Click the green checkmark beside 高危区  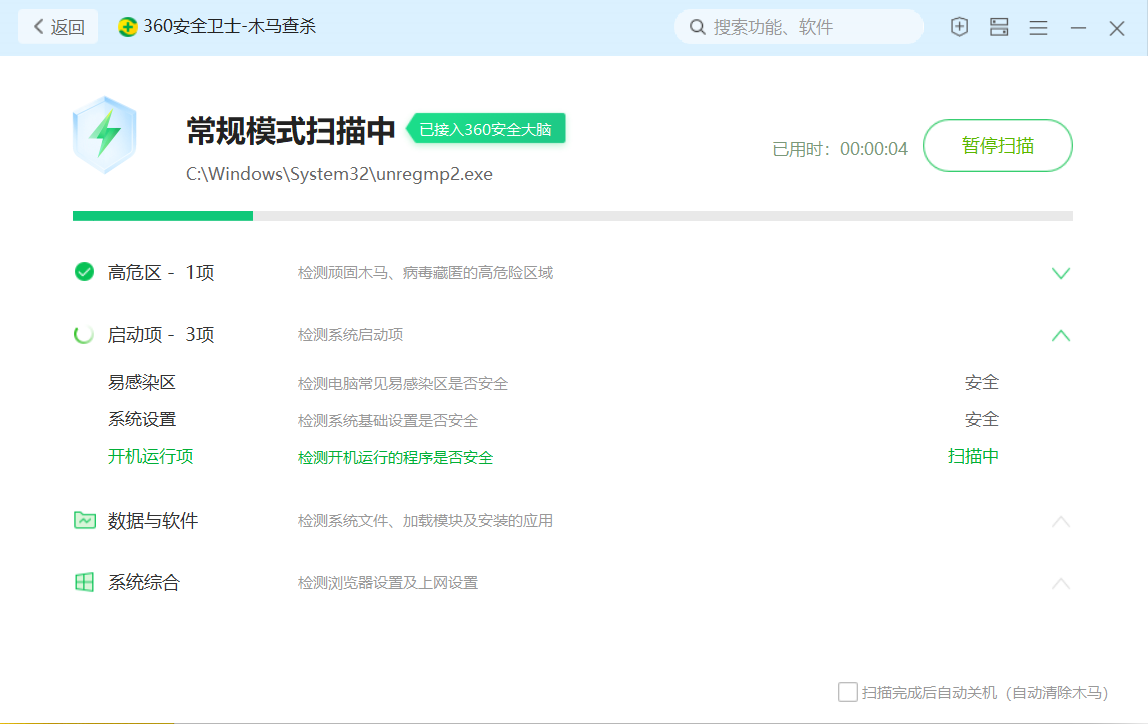[84, 272]
